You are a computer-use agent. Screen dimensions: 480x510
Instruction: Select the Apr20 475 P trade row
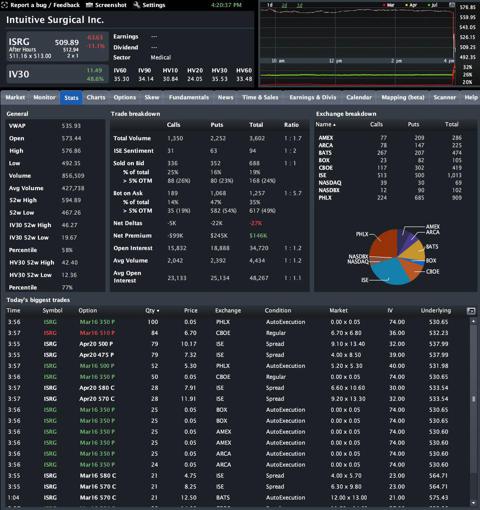coord(237,355)
